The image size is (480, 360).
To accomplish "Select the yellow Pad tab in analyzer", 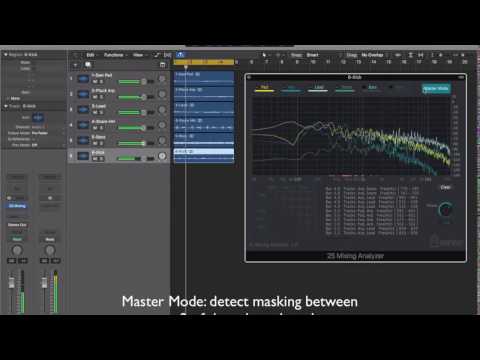I will pyautogui.click(x=264, y=88).
